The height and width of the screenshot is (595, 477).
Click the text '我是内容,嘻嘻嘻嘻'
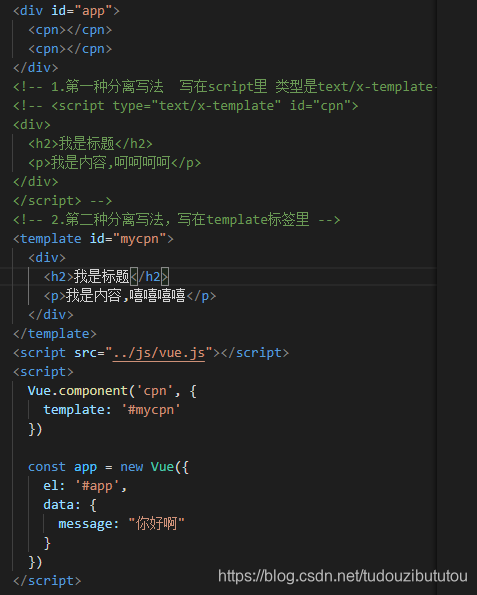click(x=126, y=295)
